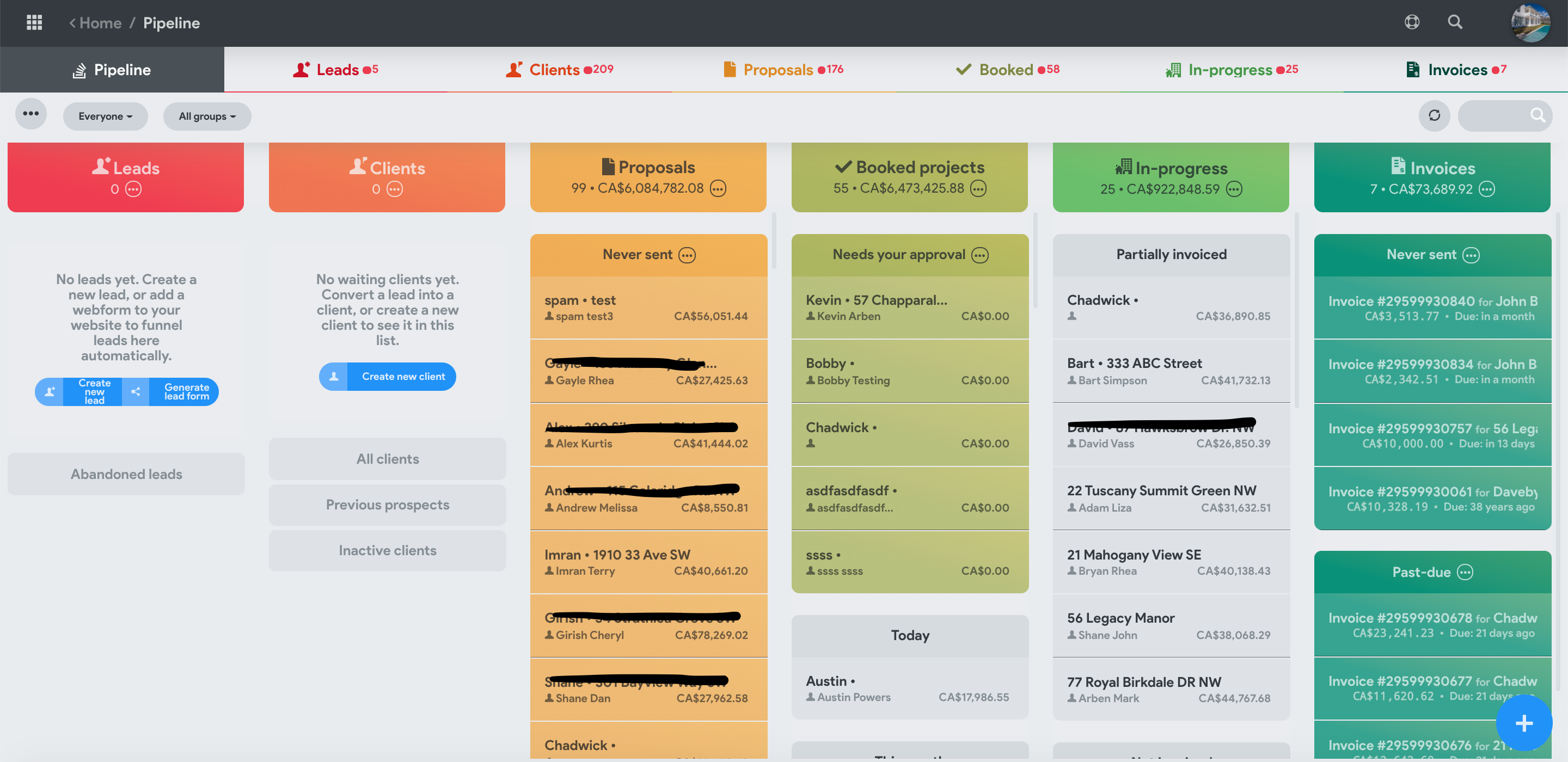
Task: Click the pipeline search input field
Action: click(x=1494, y=115)
